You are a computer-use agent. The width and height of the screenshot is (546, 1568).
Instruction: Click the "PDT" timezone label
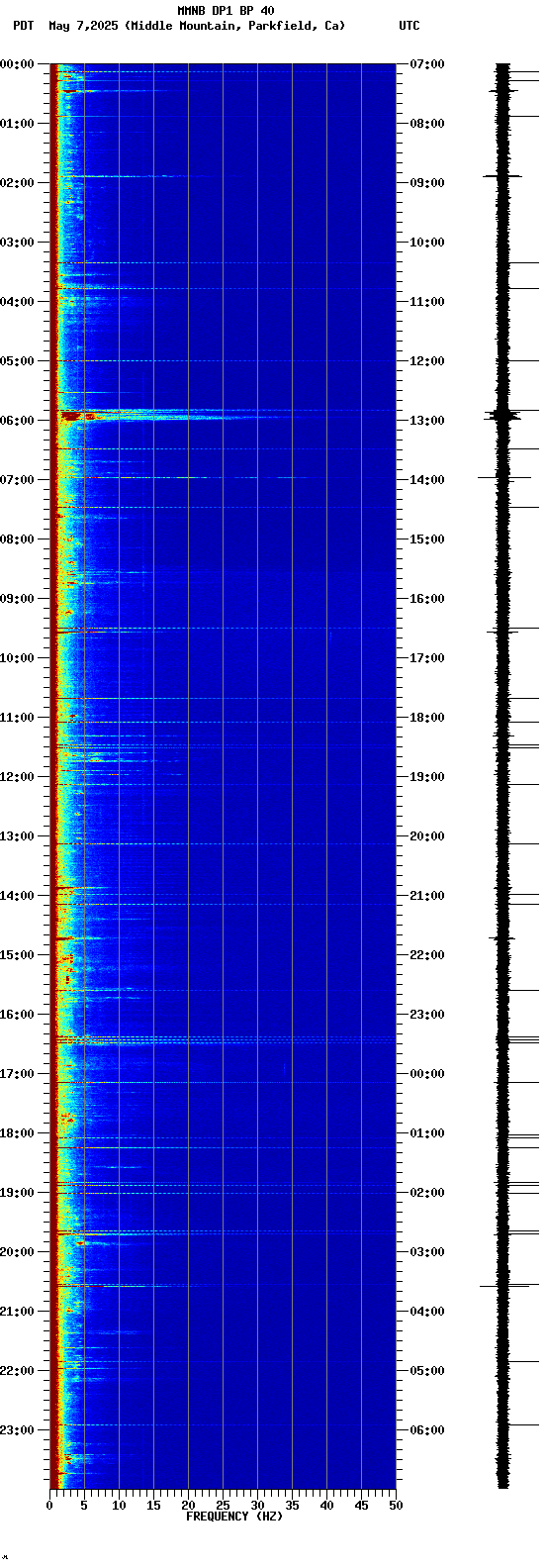click(23, 26)
